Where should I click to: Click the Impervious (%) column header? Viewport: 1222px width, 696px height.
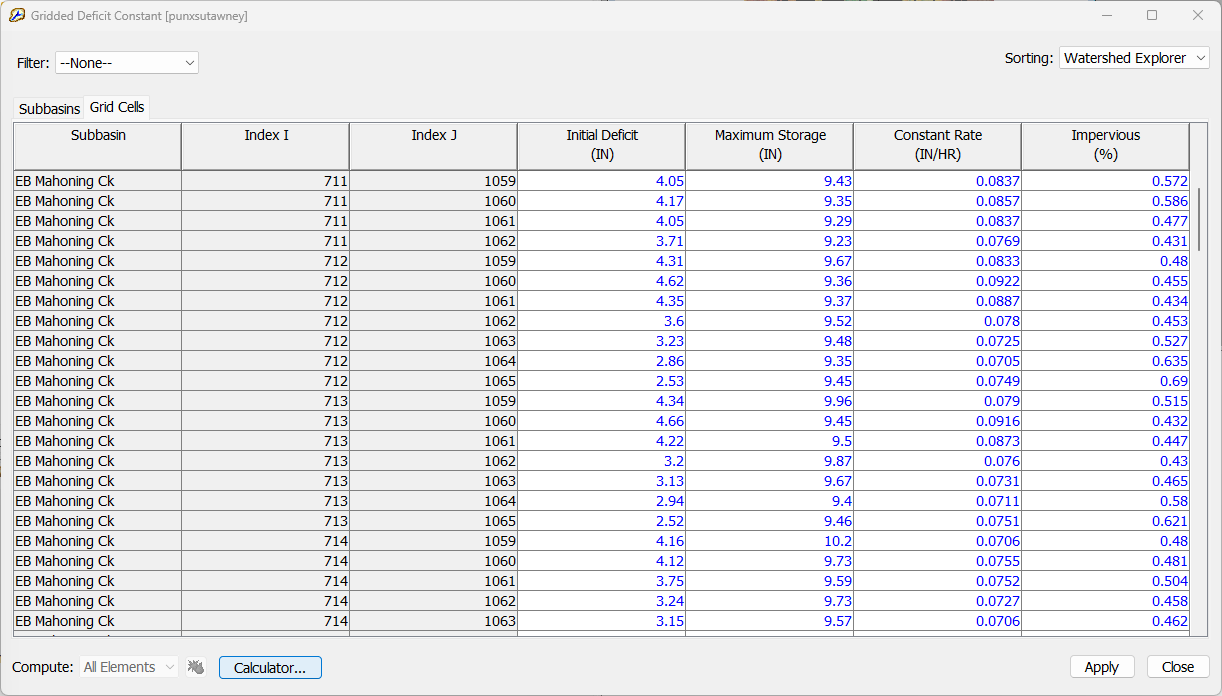1106,146
